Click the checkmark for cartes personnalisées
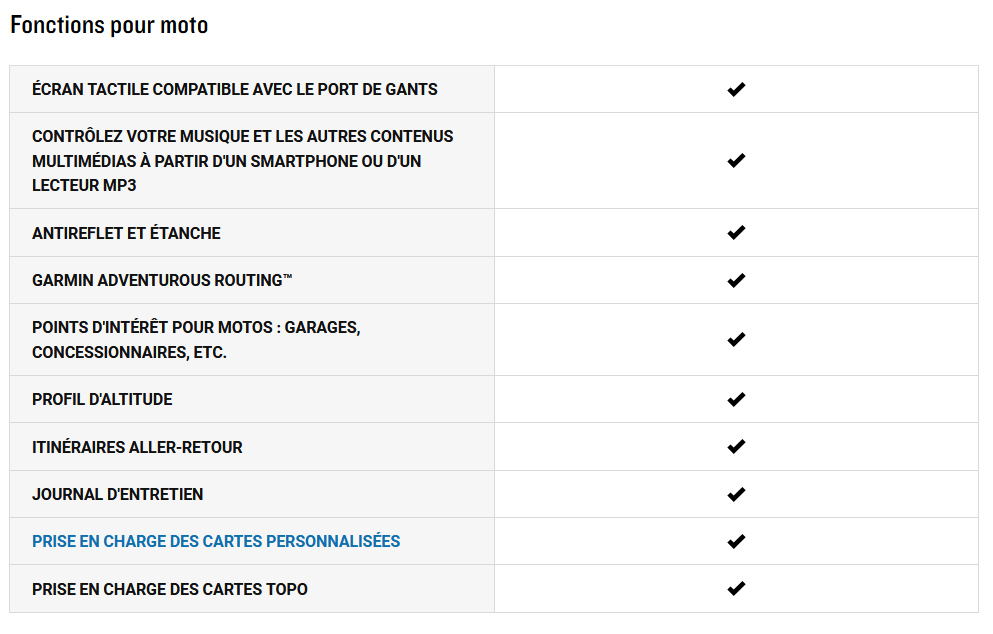The height and width of the screenshot is (634, 993). point(736,542)
